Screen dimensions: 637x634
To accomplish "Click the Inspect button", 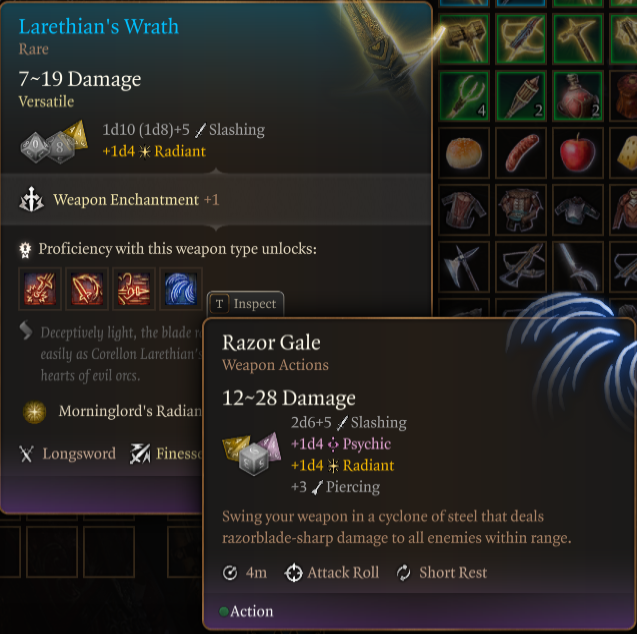I will (245, 304).
